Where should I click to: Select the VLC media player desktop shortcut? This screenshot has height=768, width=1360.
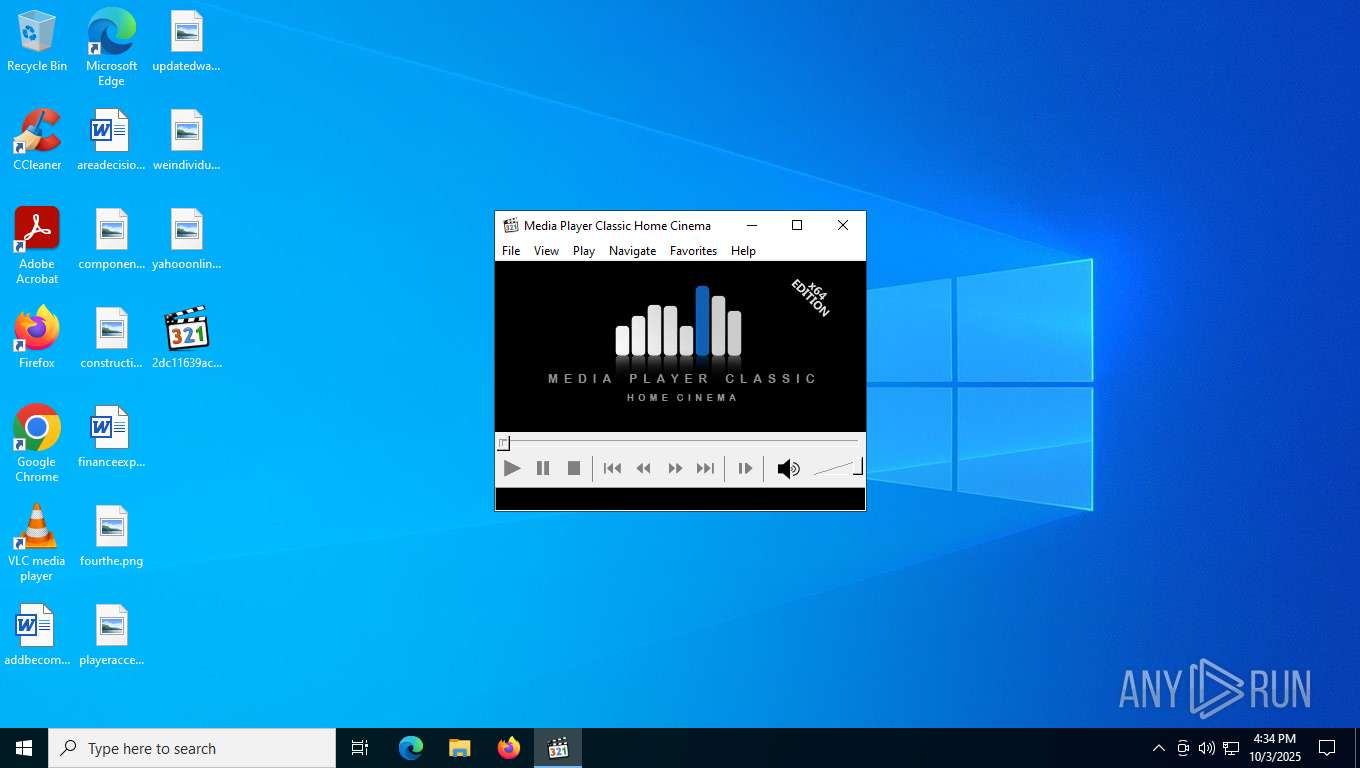[x=37, y=542]
